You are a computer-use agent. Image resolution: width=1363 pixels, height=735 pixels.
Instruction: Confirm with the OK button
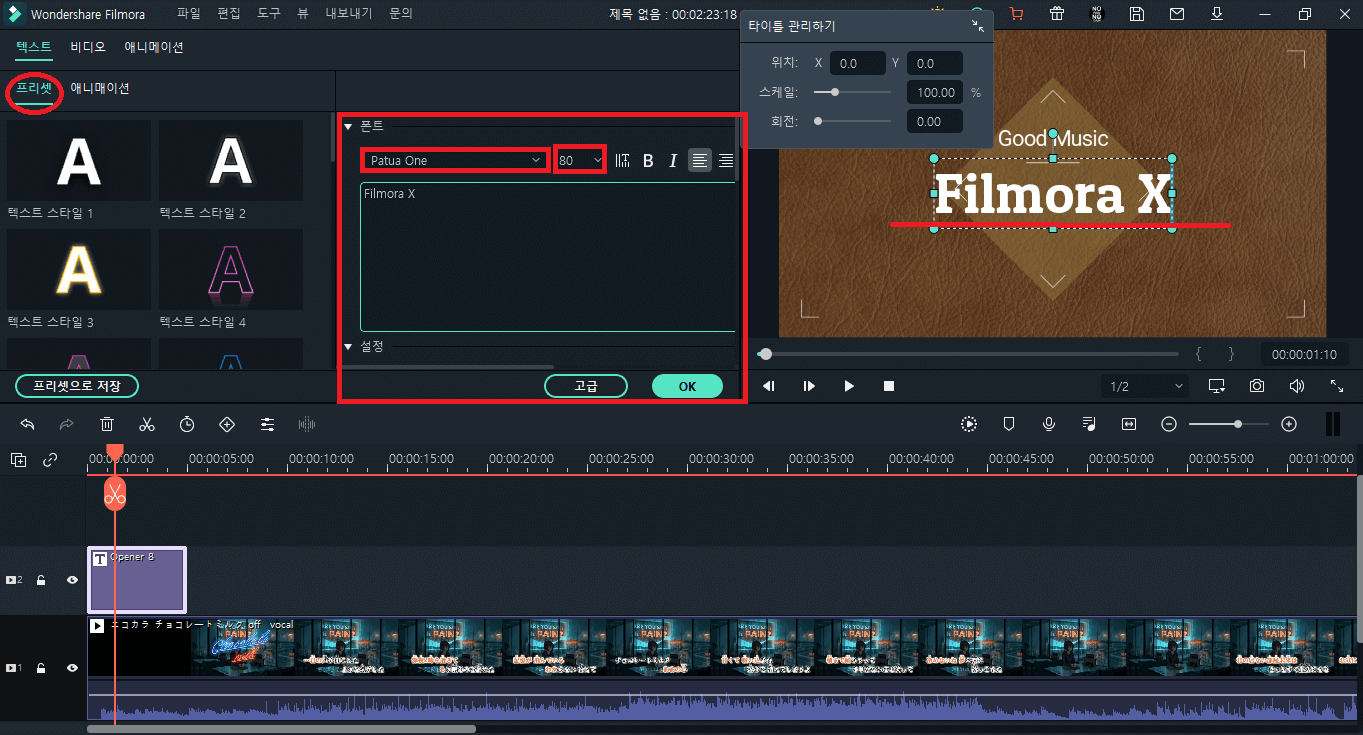687,386
